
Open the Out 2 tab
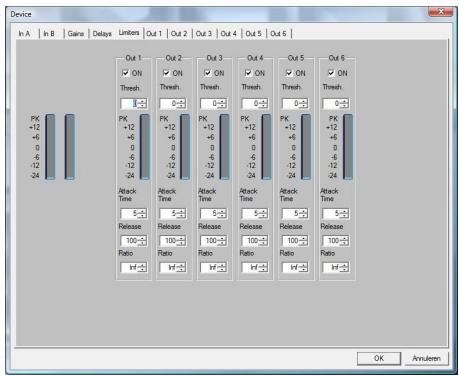[179, 34]
